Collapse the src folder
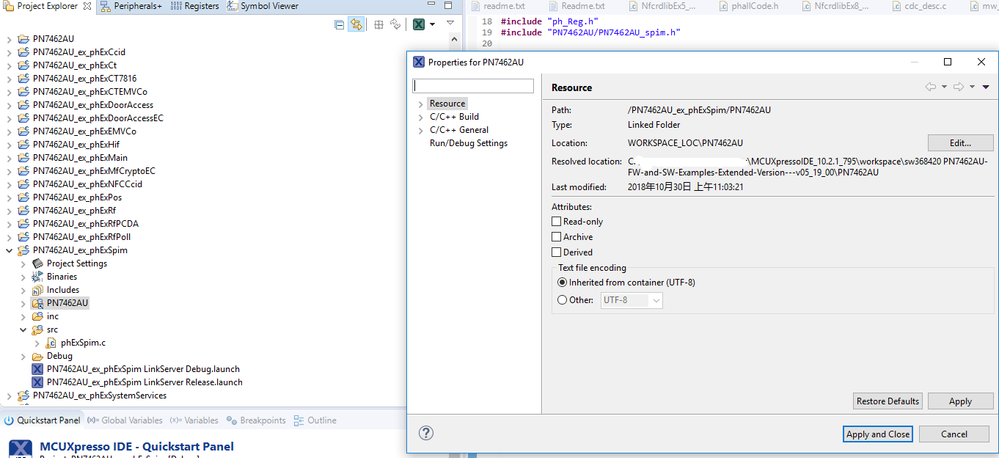The height and width of the screenshot is (458, 999). pyautogui.click(x=24, y=330)
